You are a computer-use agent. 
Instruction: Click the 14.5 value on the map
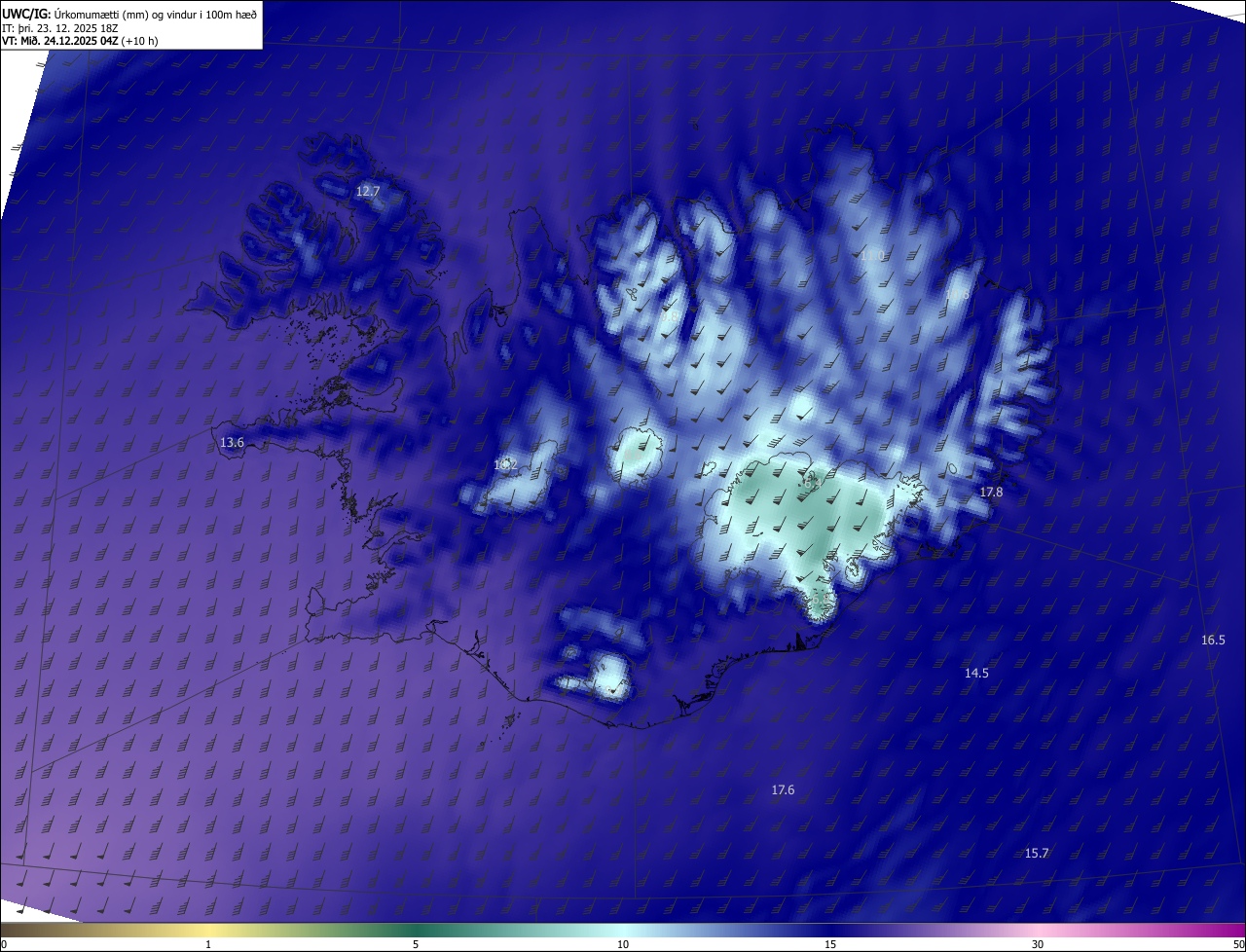coord(976,673)
